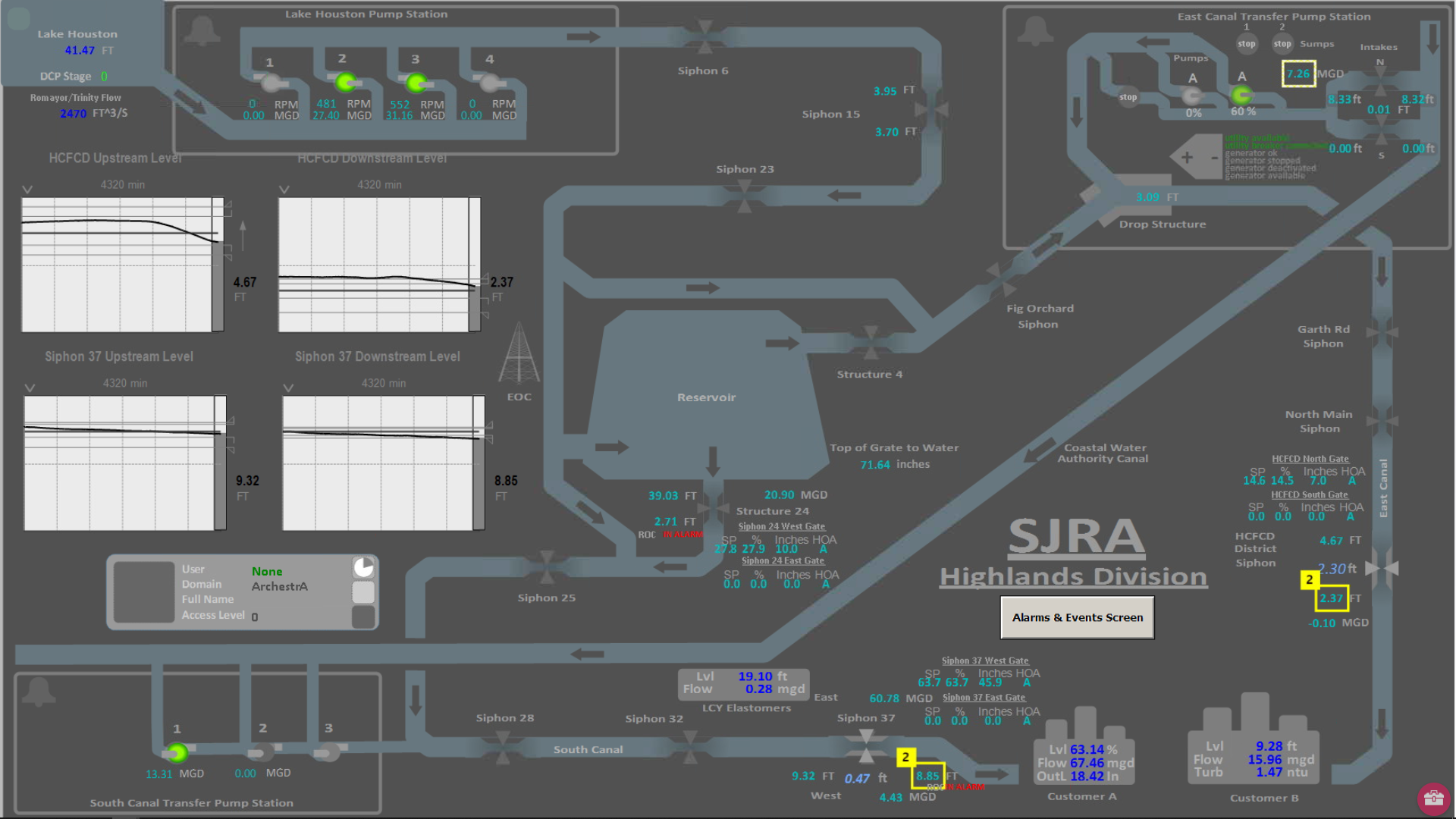The height and width of the screenshot is (819, 1456).
Task: Open HCFCD South Gate link
Action: (1310, 495)
